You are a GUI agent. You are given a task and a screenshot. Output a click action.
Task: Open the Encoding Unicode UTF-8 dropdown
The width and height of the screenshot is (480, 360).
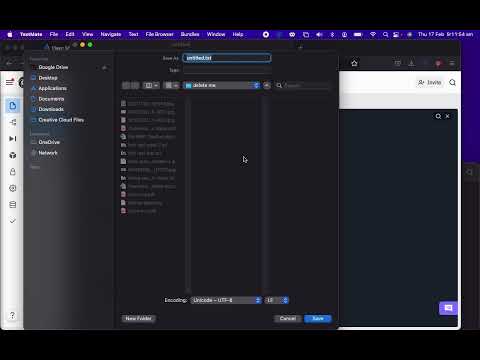[x=226, y=300]
